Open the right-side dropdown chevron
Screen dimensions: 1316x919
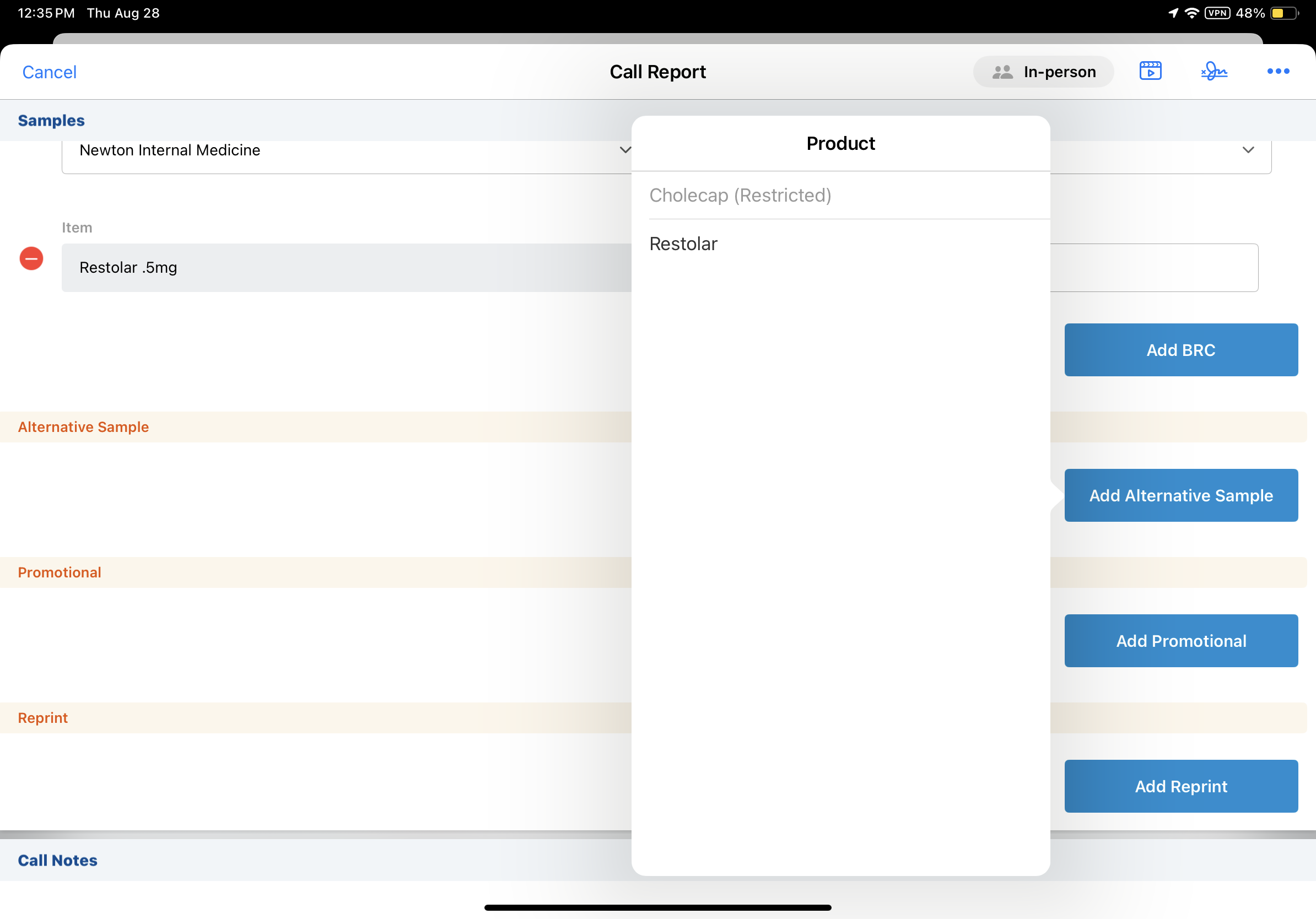(x=1248, y=150)
